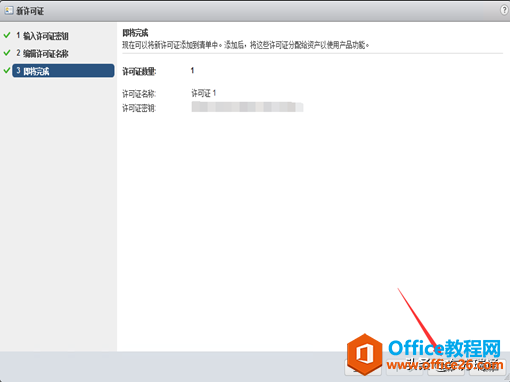The image size is (510, 382).
Task: Click the green checkmark beside step 2
Action: coord(7,53)
